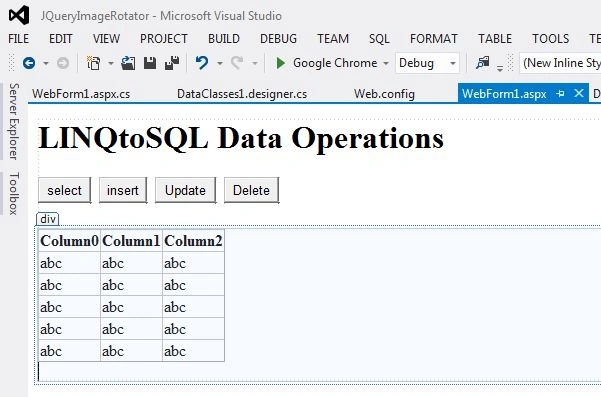Screen dimensions: 601x397
Task: Select the div tag label above the grid
Action: pos(48,219)
